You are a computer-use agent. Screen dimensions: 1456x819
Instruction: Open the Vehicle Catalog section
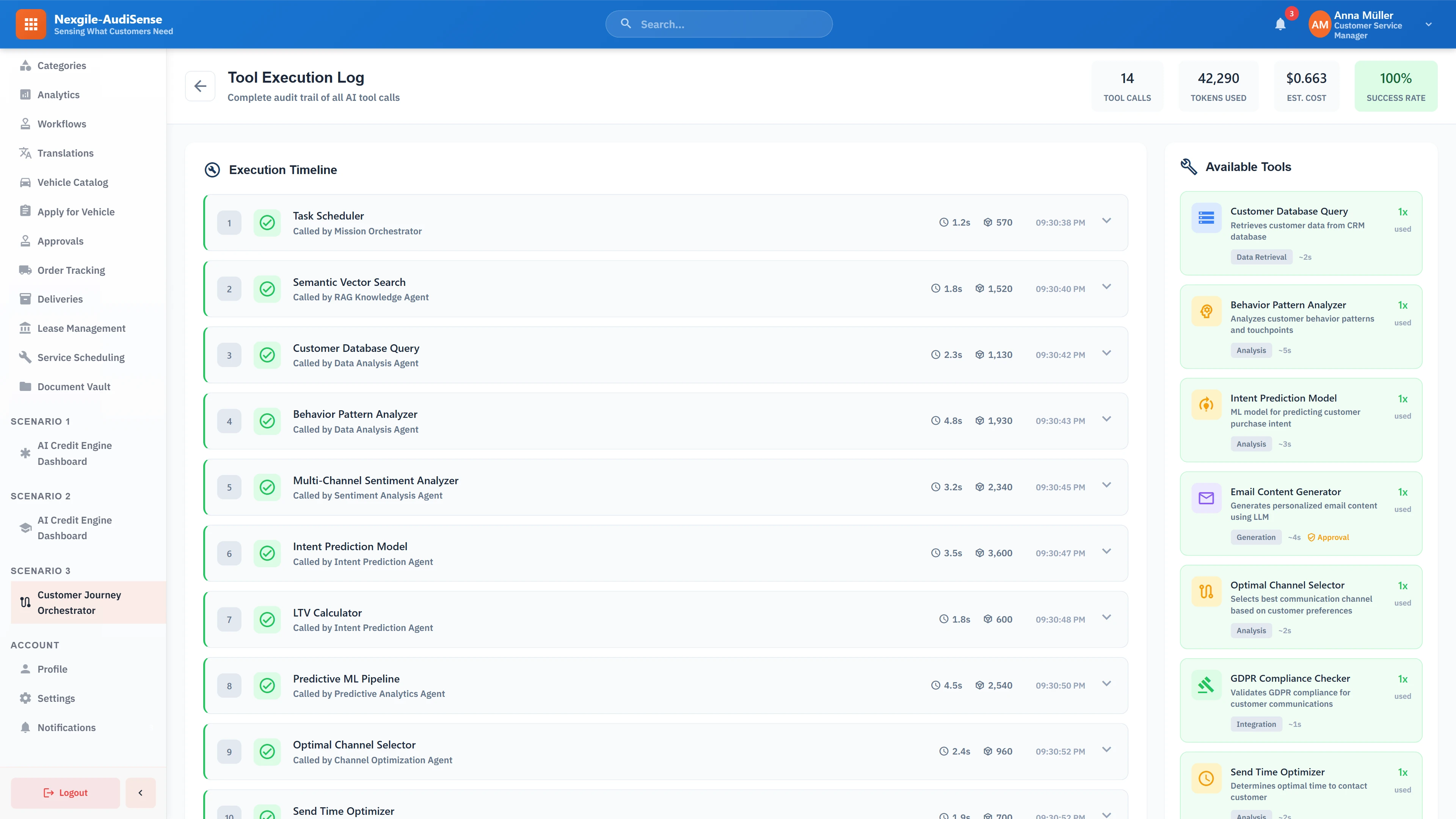[72, 182]
